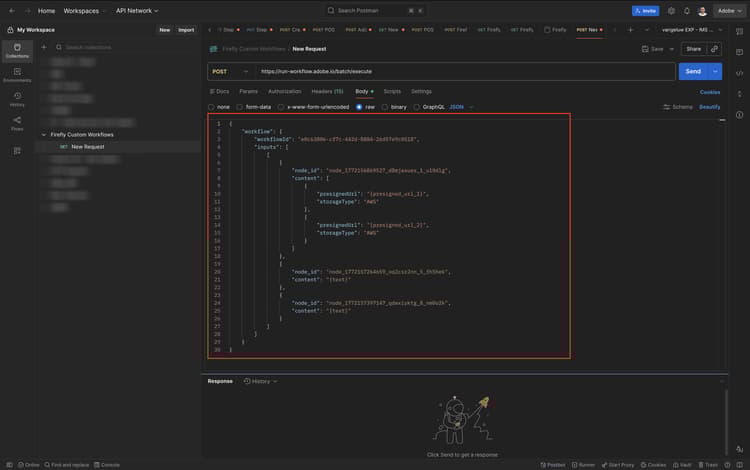Open the Flows sidebar panel

(x=17, y=124)
